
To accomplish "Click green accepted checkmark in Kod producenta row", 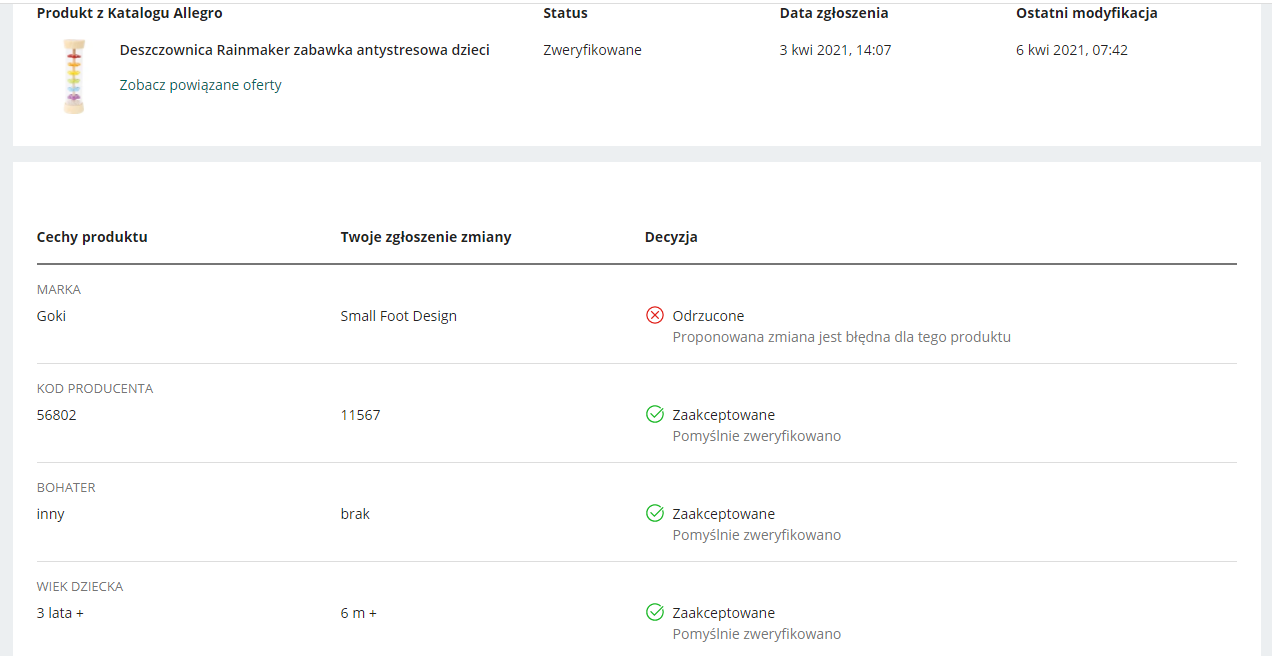I will 655,414.
